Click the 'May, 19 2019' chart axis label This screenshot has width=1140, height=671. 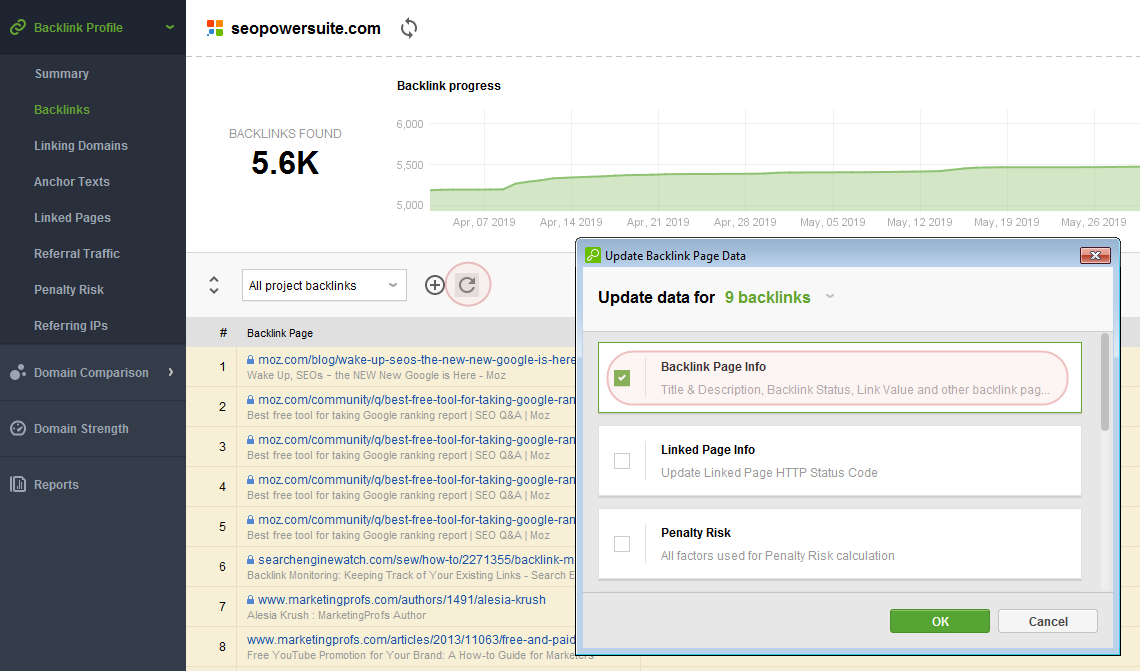[x=1006, y=222]
